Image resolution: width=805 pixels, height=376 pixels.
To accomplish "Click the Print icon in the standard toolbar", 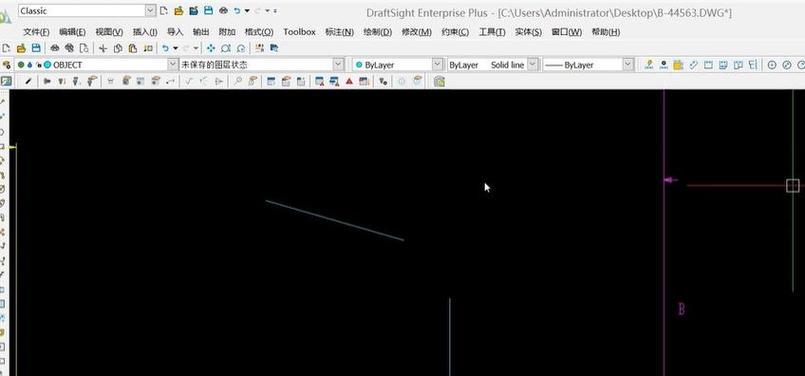I will (x=54, y=48).
